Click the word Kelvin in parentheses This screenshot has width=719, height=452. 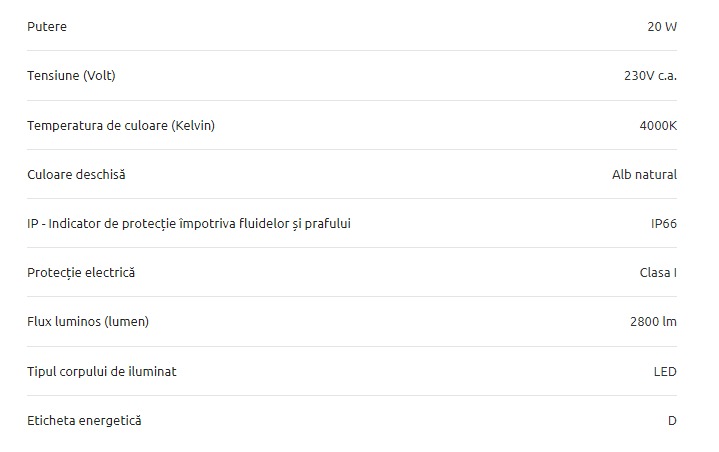[193, 126]
